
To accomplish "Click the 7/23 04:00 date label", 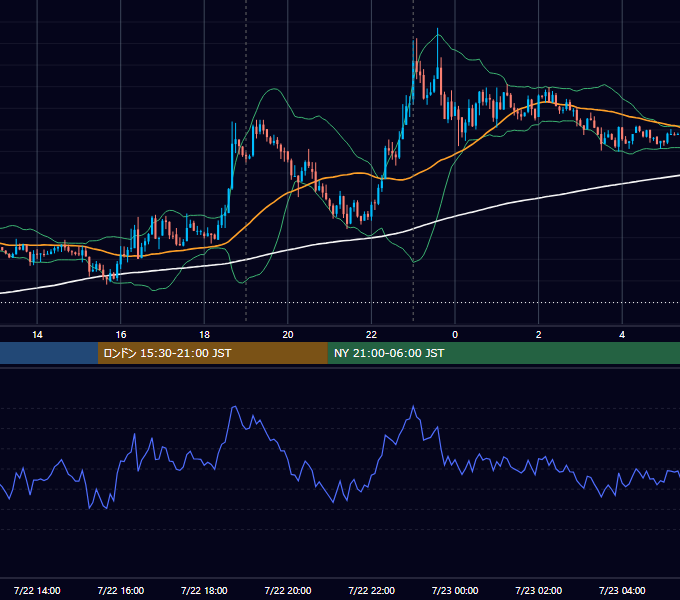I will coord(622,590).
